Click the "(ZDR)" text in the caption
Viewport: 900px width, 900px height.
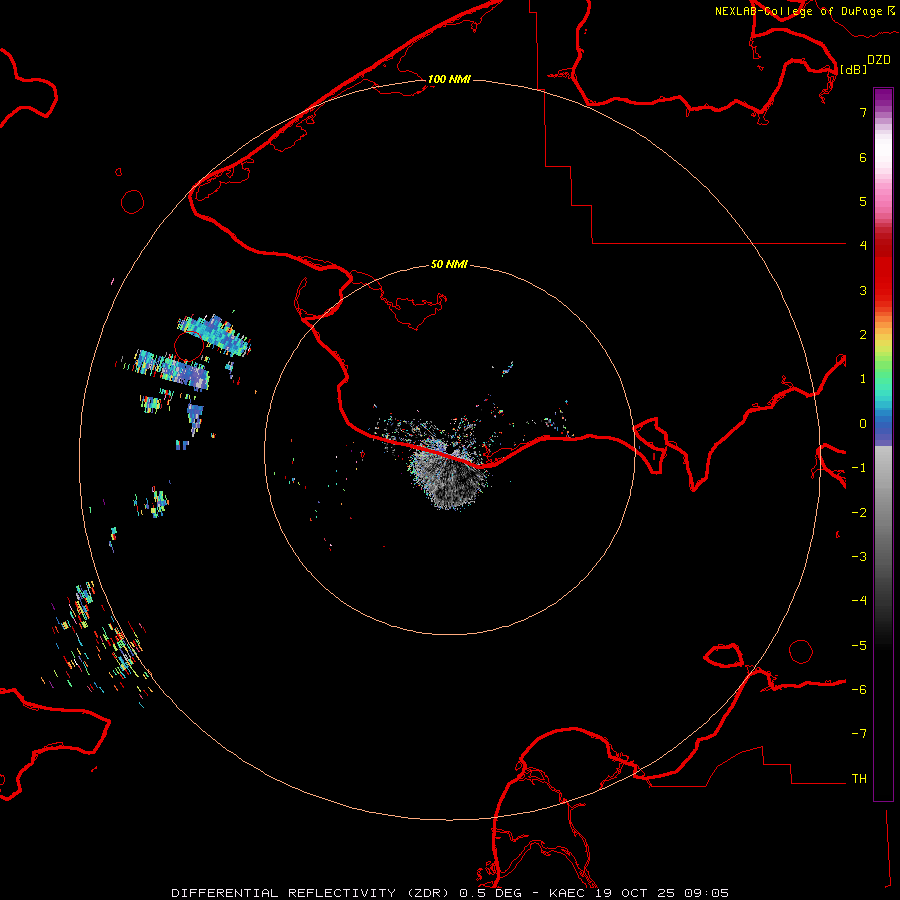point(426,893)
